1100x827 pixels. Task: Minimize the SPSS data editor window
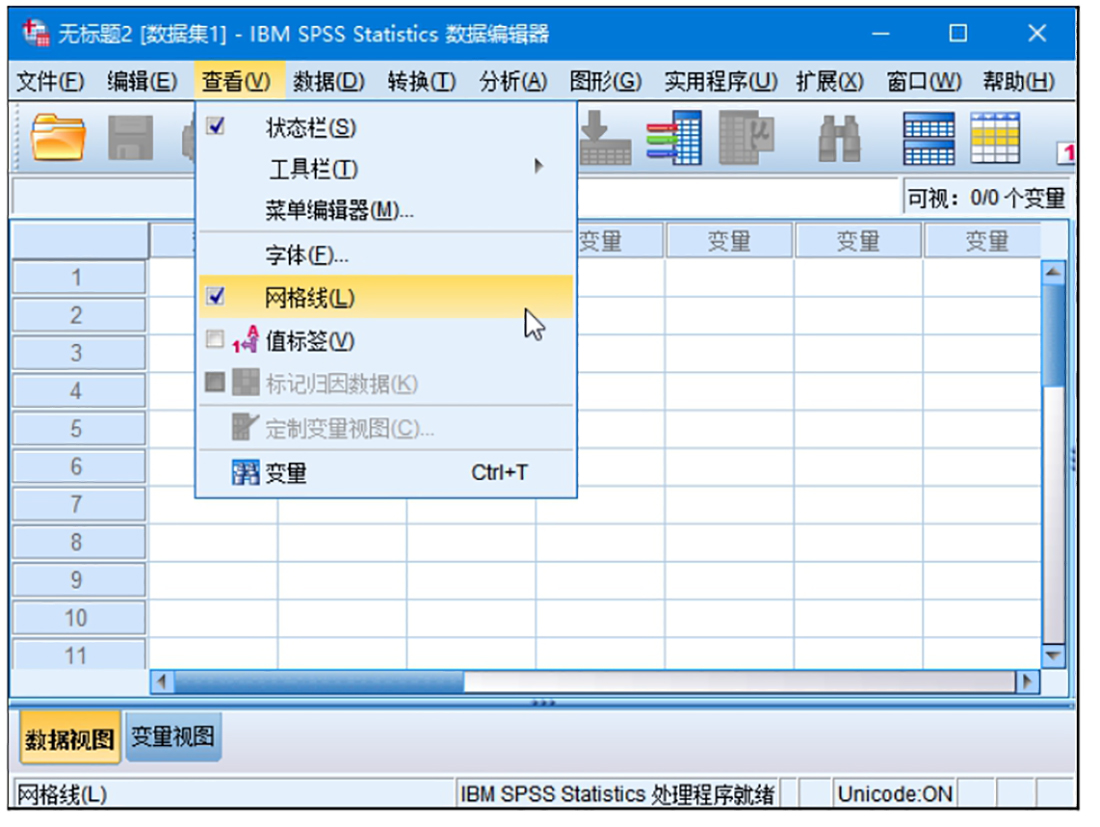(x=880, y=33)
